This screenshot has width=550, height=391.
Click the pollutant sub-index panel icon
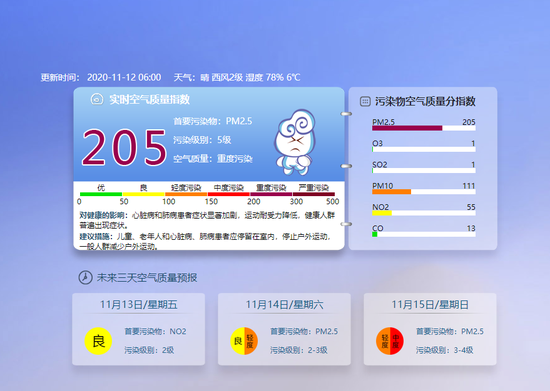(365, 101)
